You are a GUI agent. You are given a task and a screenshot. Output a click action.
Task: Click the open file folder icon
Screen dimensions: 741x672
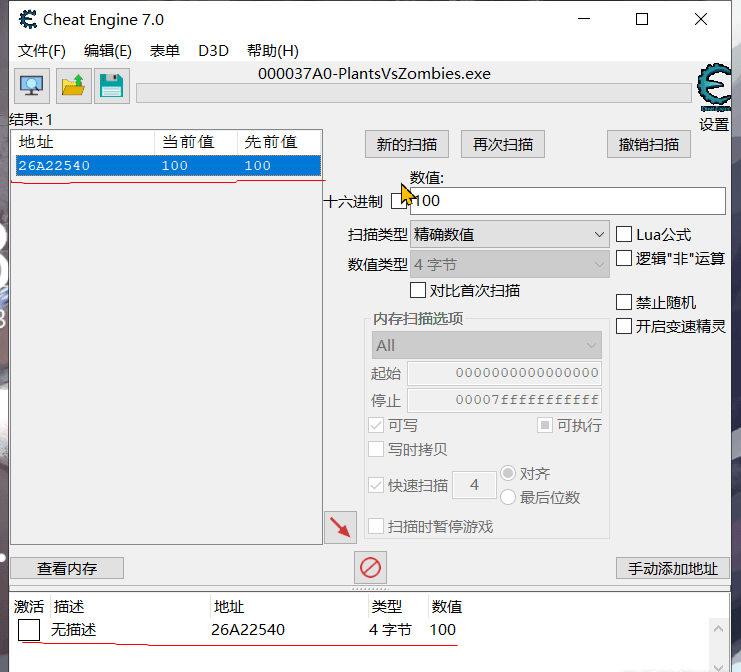click(x=72, y=86)
